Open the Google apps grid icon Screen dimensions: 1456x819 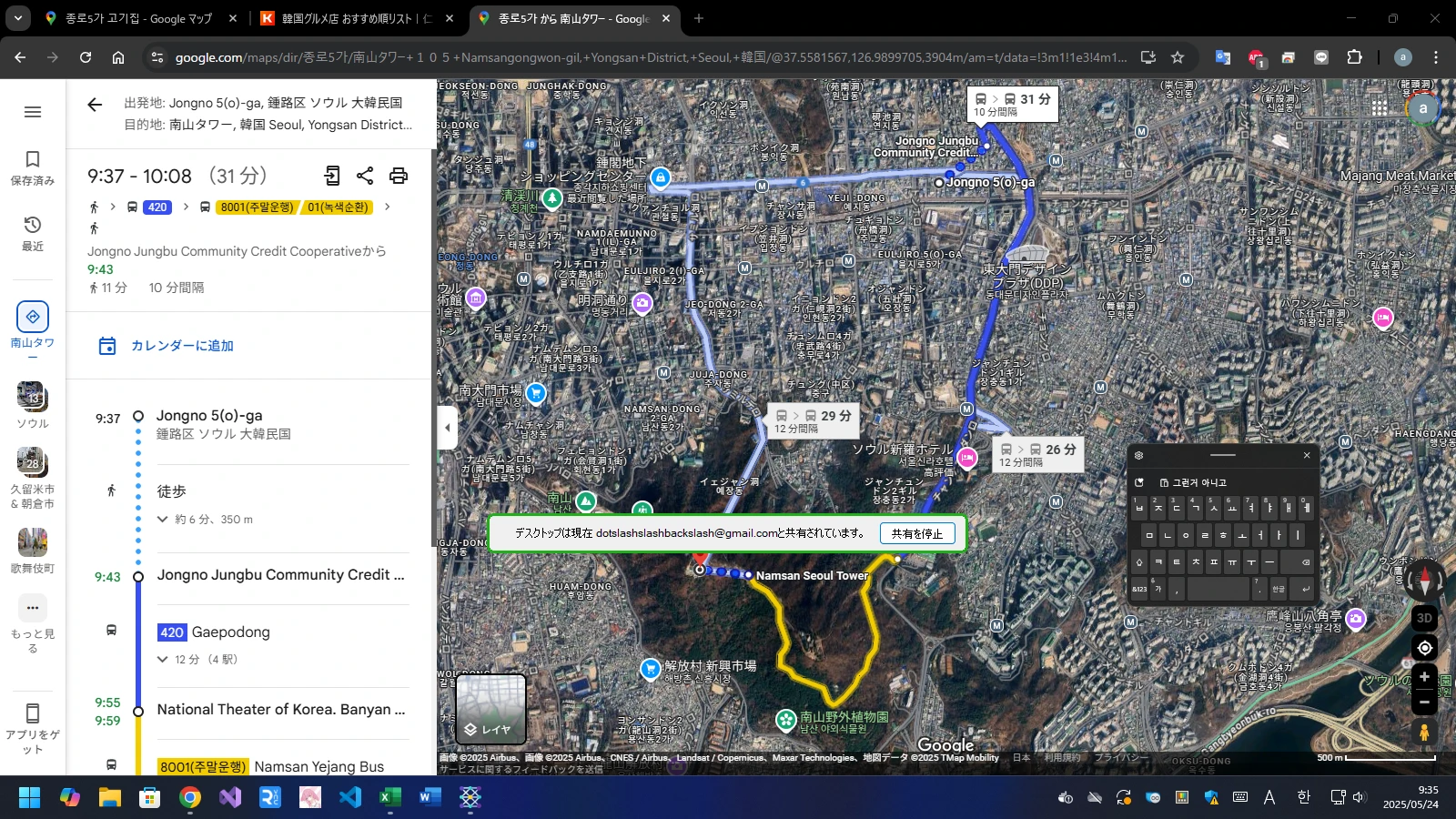click(x=1380, y=107)
